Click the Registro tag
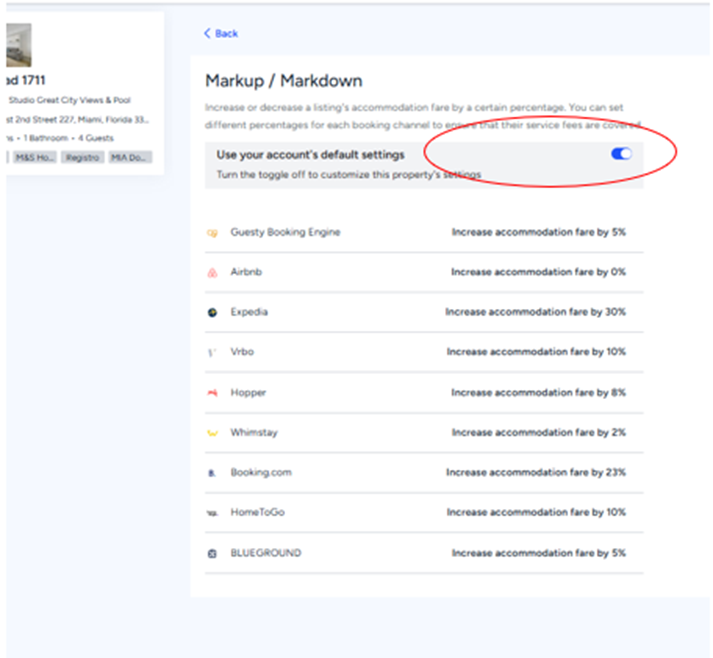This screenshot has height=658, width=713. [x=82, y=157]
